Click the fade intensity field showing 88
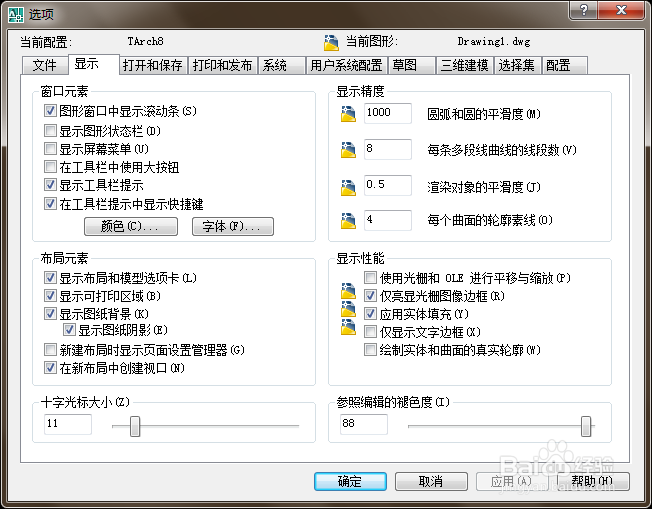Screen dimensions: 652x509 pyautogui.click(x=364, y=424)
